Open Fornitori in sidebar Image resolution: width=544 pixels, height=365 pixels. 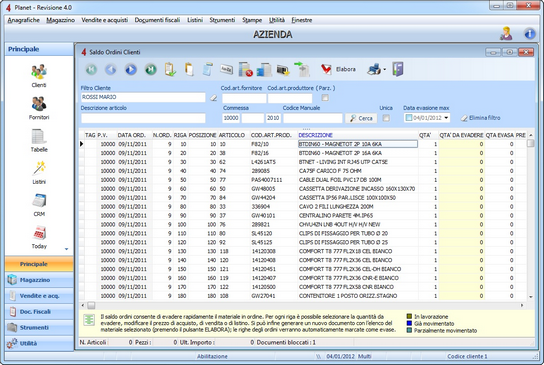click(x=39, y=108)
